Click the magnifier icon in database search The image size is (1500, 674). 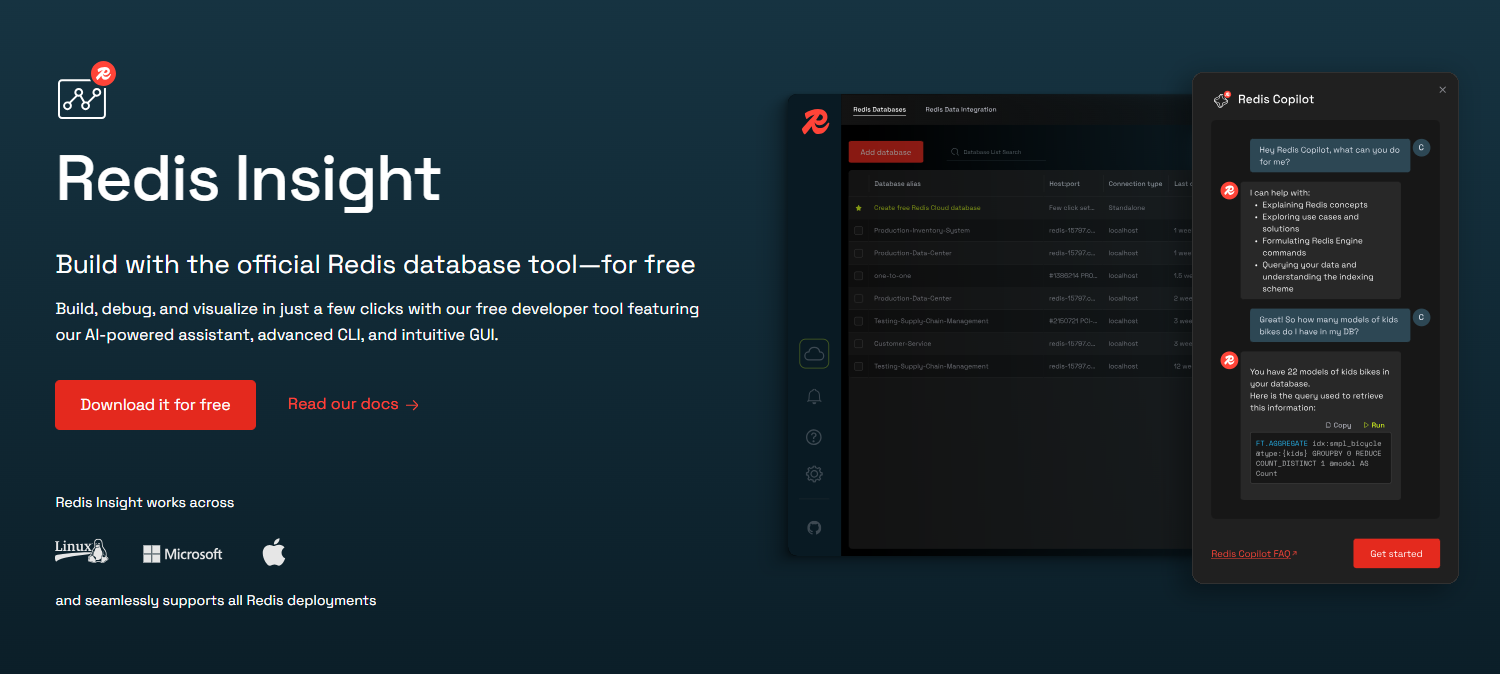955,152
